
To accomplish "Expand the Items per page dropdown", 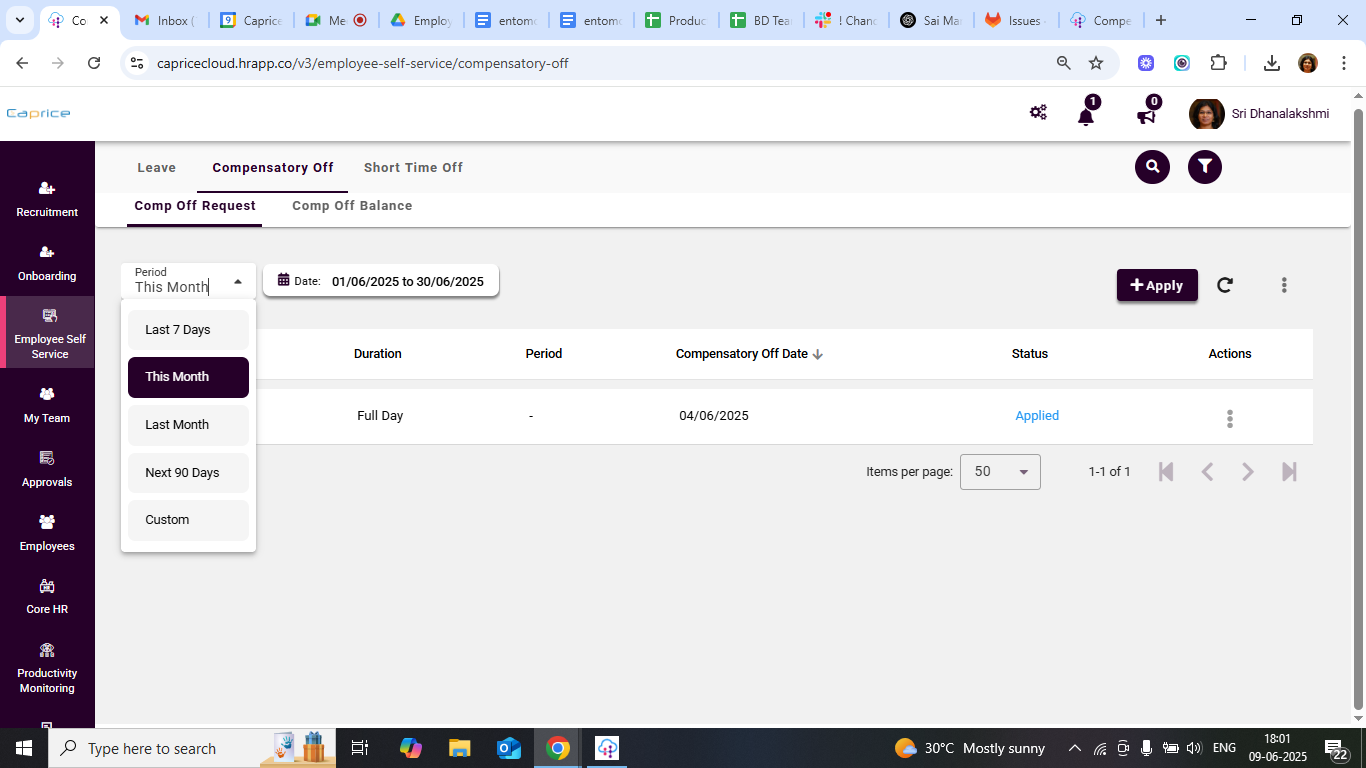I will 1000,472.
